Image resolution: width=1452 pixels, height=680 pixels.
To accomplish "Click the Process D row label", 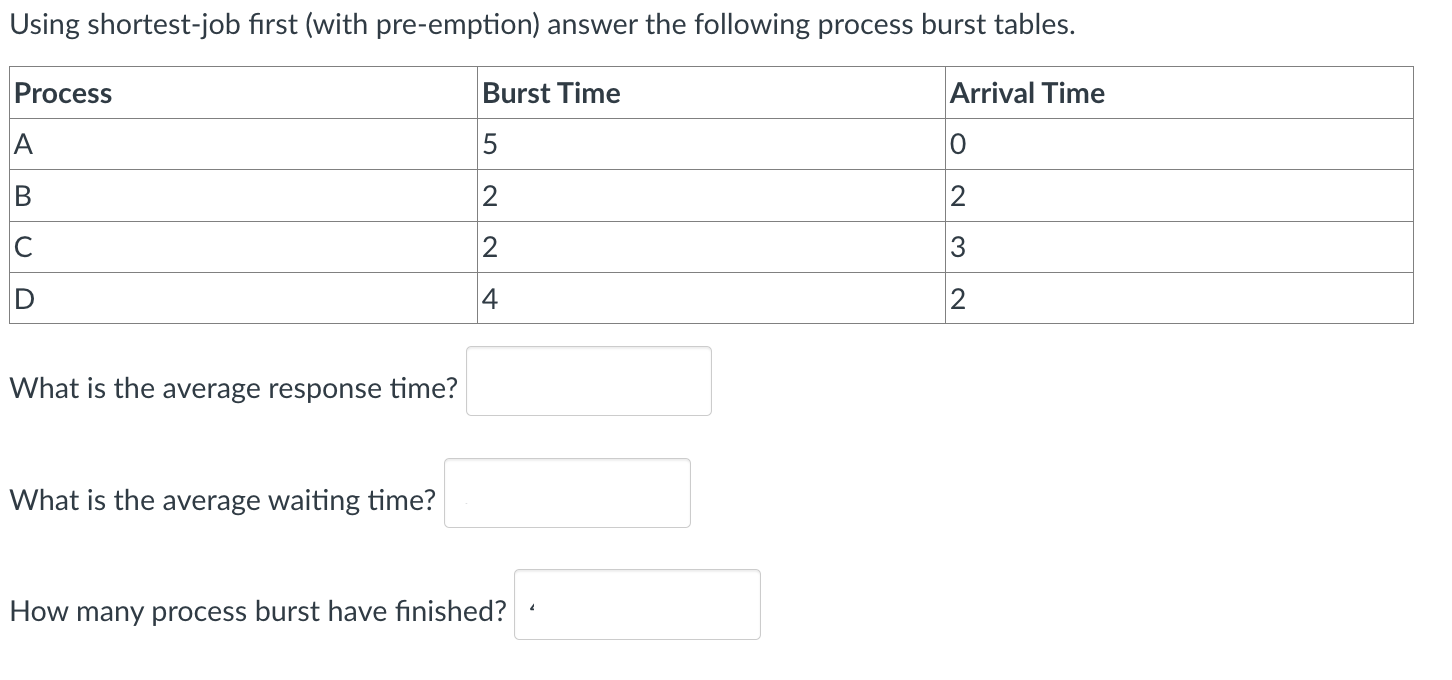I will (x=21, y=297).
